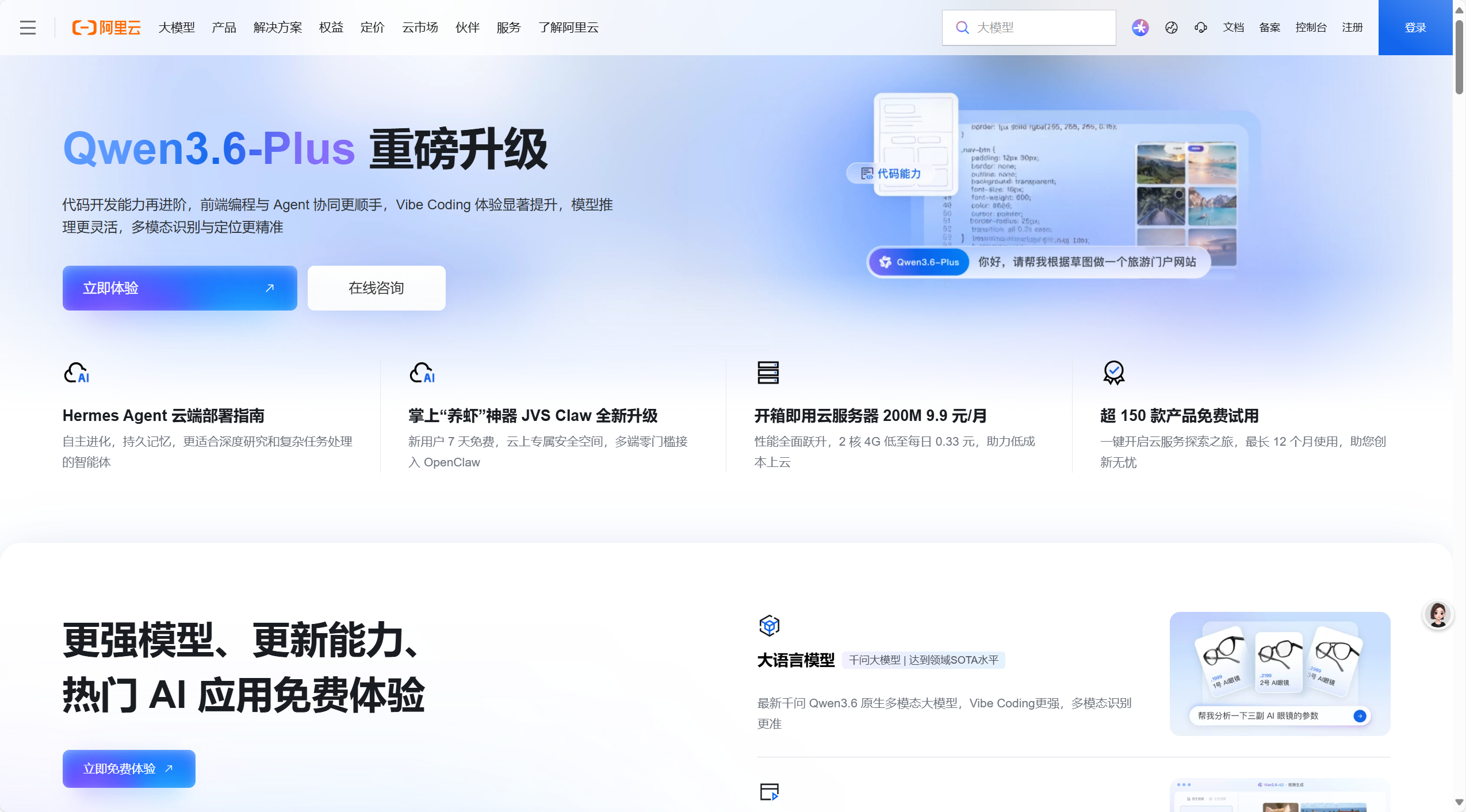Screen dimensions: 1466x812
Task: Click the Qwen3.6-Plus pill in hero image
Action: [919, 262]
